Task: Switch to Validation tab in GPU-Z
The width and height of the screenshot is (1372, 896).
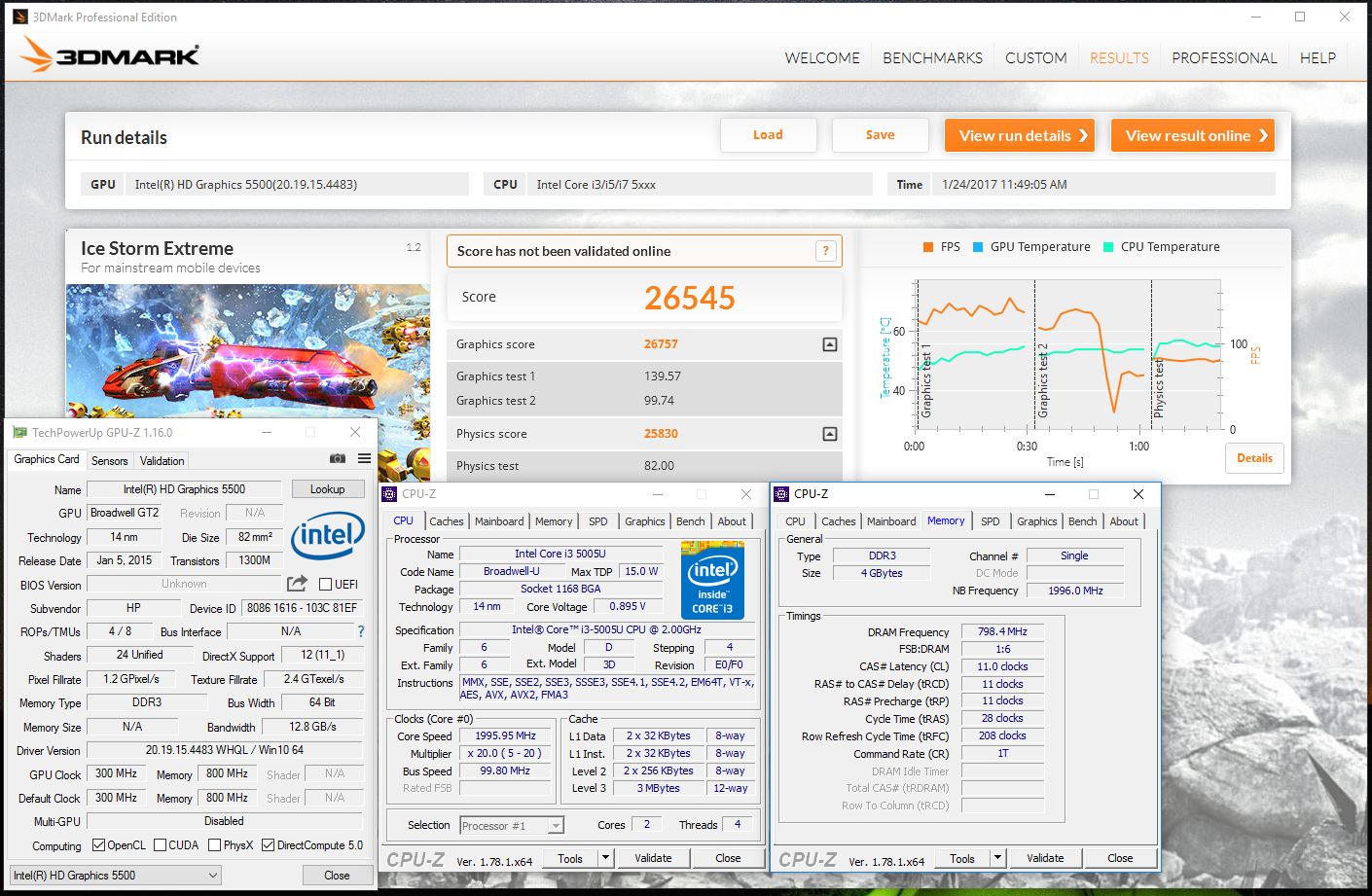Action: (x=162, y=461)
